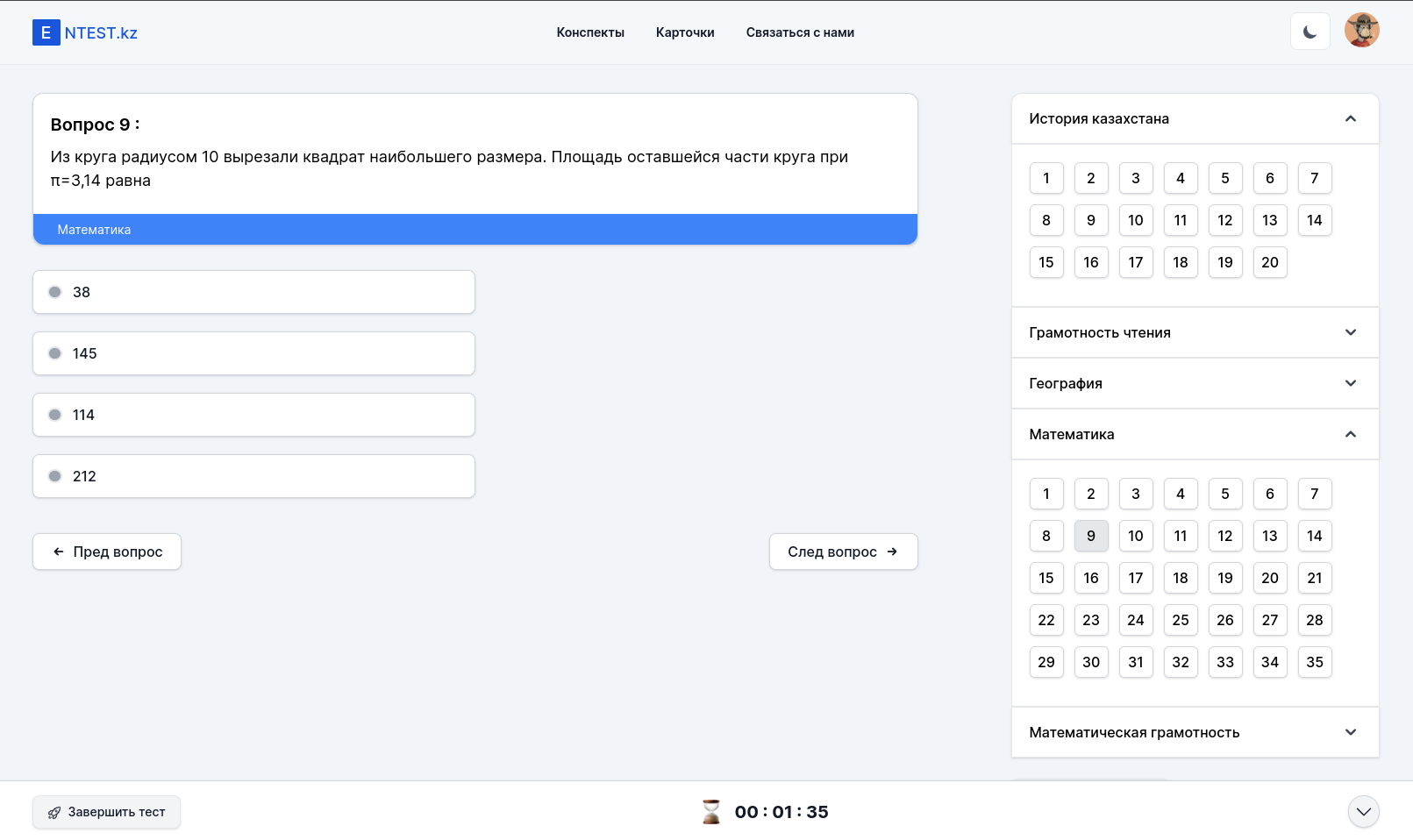The width and height of the screenshot is (1413, 840).
Task: Open question 13 in История казахстана
Action: (x=1270, y=220)
